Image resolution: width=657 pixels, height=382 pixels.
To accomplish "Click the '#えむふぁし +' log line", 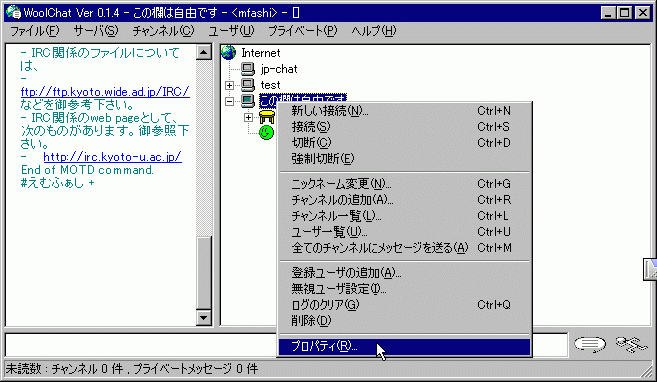I will (x=58, y=183).
